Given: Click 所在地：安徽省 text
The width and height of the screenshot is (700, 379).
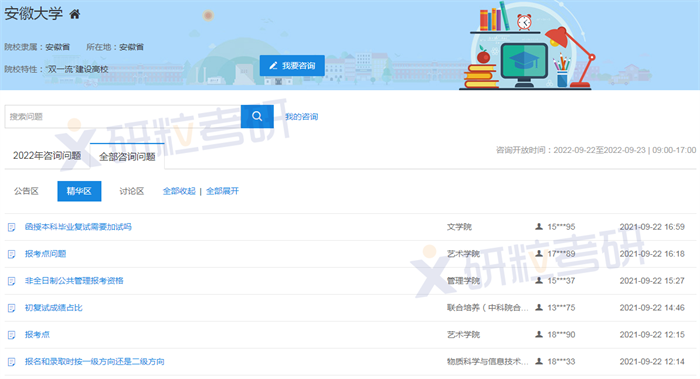Looking at the screenshot, I should [115, 47].
